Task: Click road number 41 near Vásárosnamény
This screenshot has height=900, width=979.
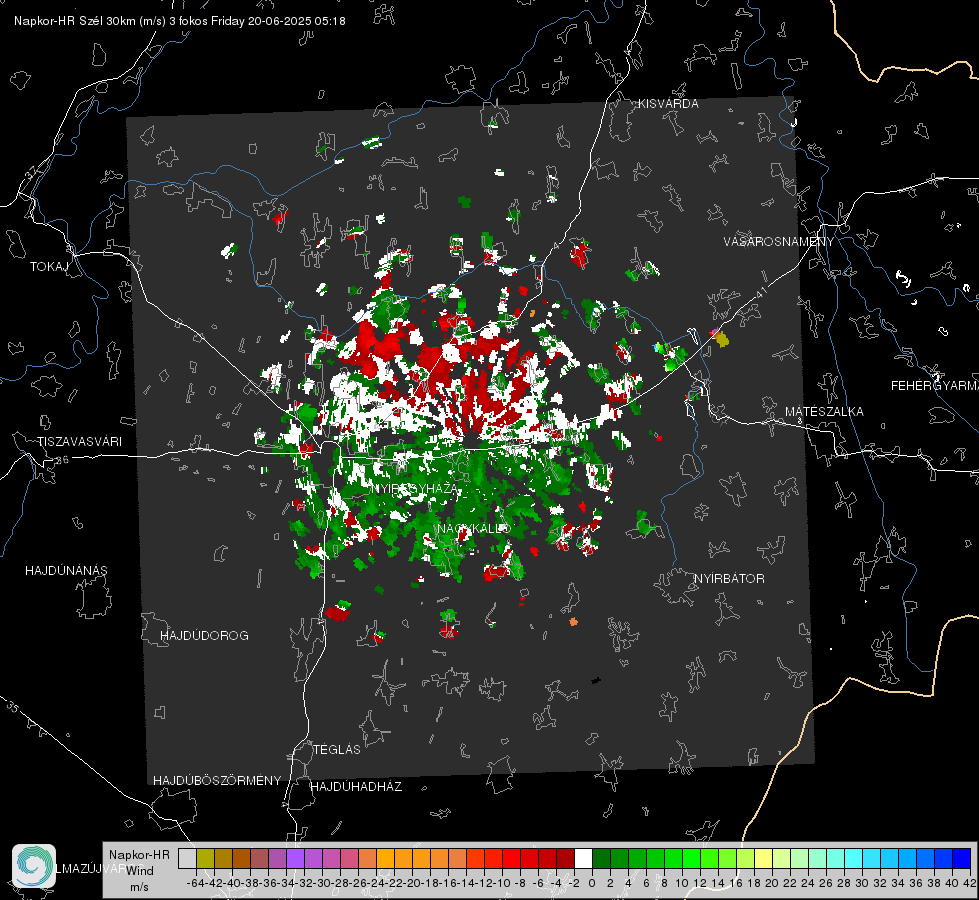Action: (761, 292)
